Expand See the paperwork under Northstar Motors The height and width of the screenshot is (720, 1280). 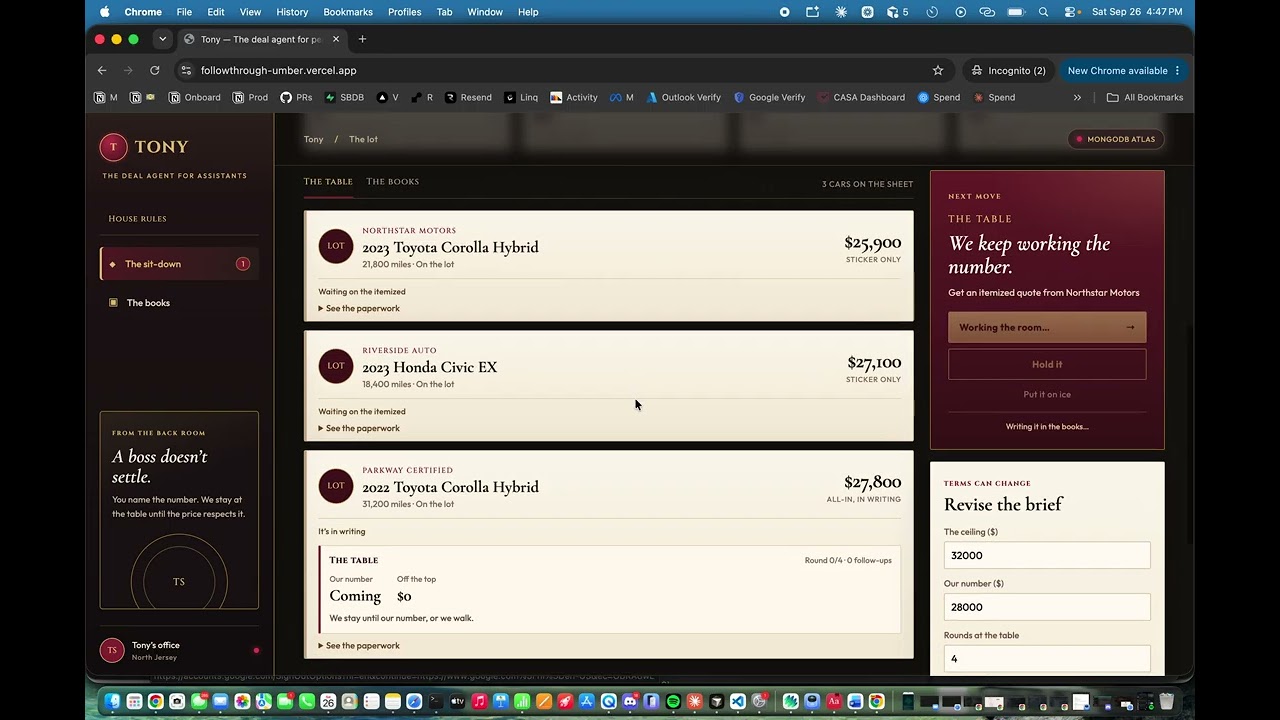point(359,309)
